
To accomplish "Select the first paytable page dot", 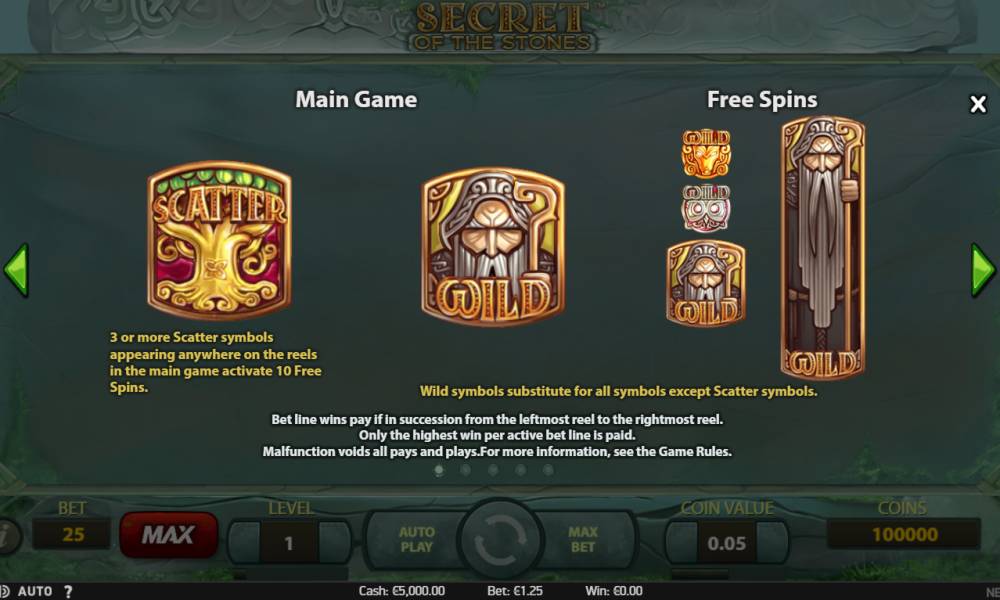I will (x=439, y=470).
